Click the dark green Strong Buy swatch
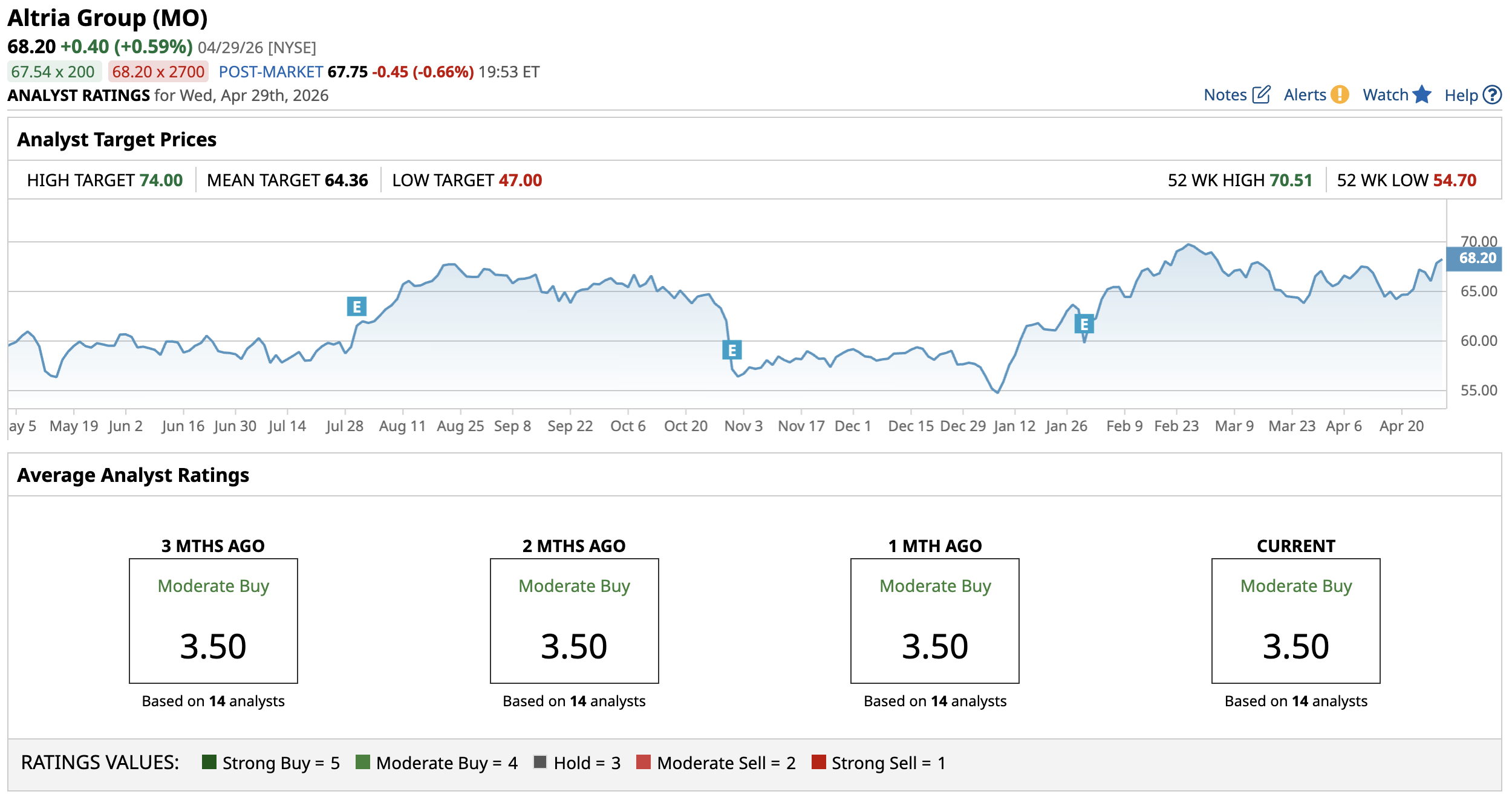The image size is (1512, 803). 209,762
